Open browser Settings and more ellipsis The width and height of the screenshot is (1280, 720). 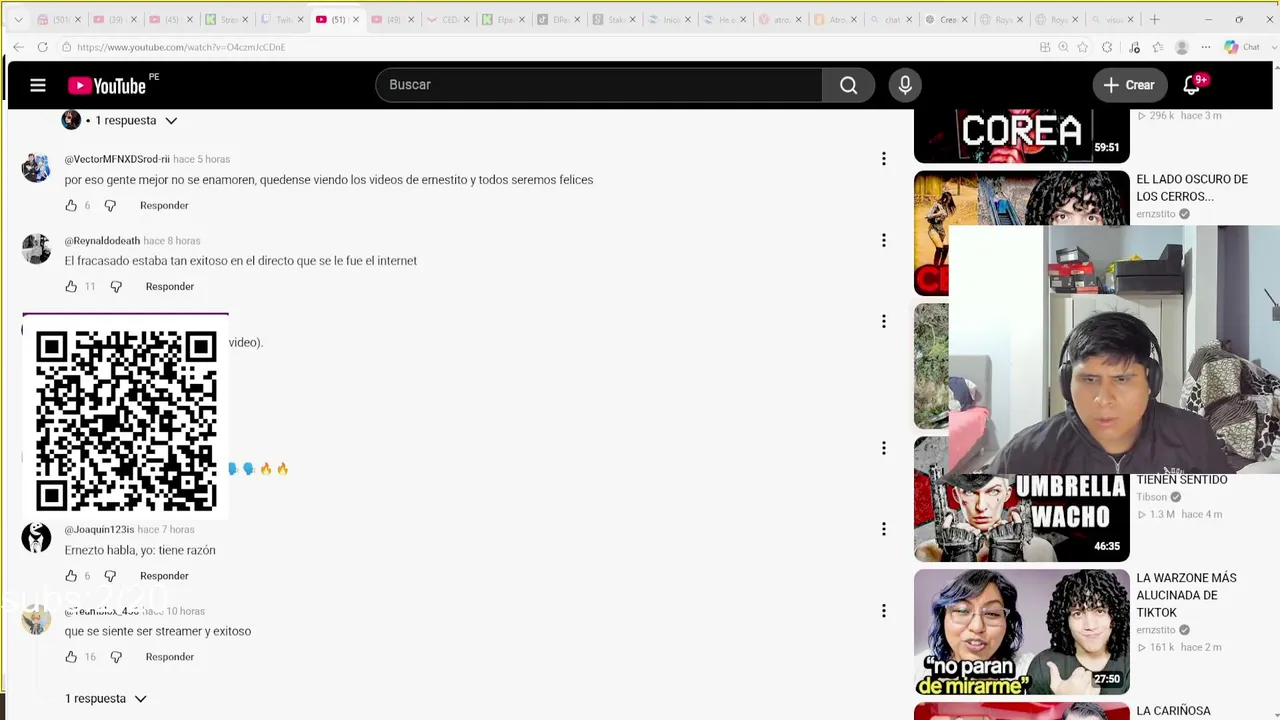[1206, 47]
